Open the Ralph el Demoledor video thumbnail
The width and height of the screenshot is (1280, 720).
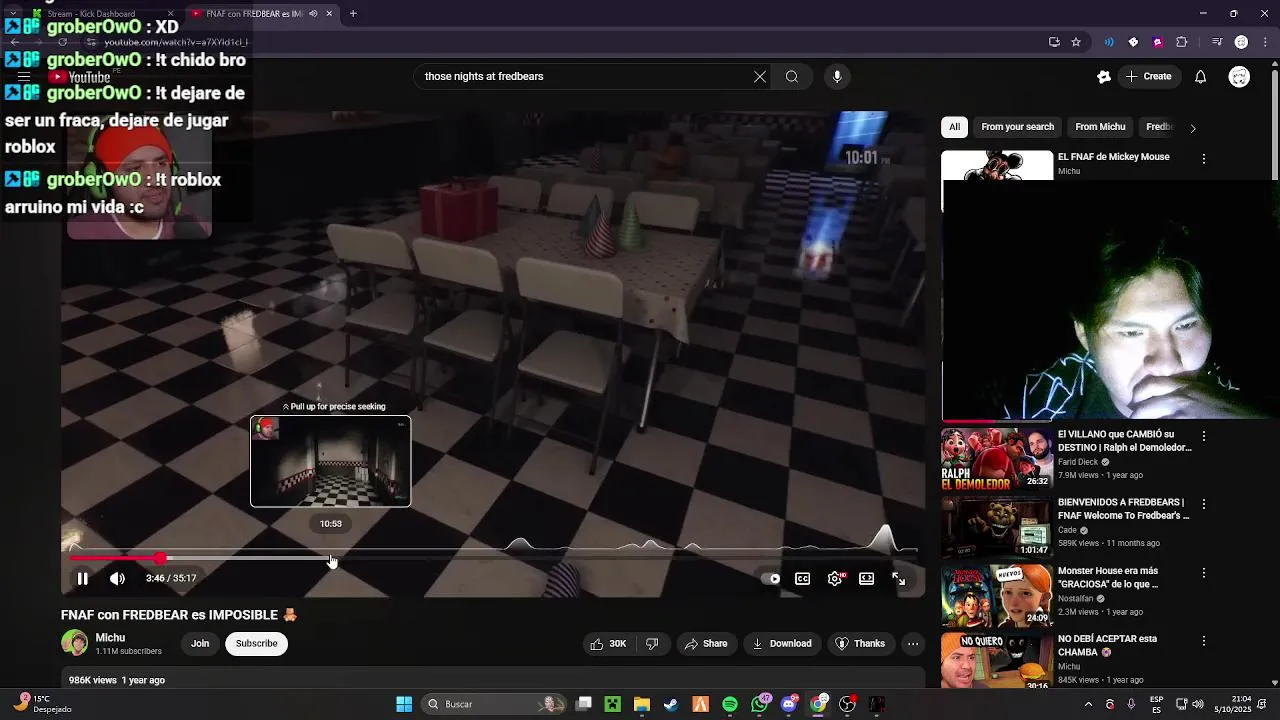pyautogui.click(x=997, y=458)
